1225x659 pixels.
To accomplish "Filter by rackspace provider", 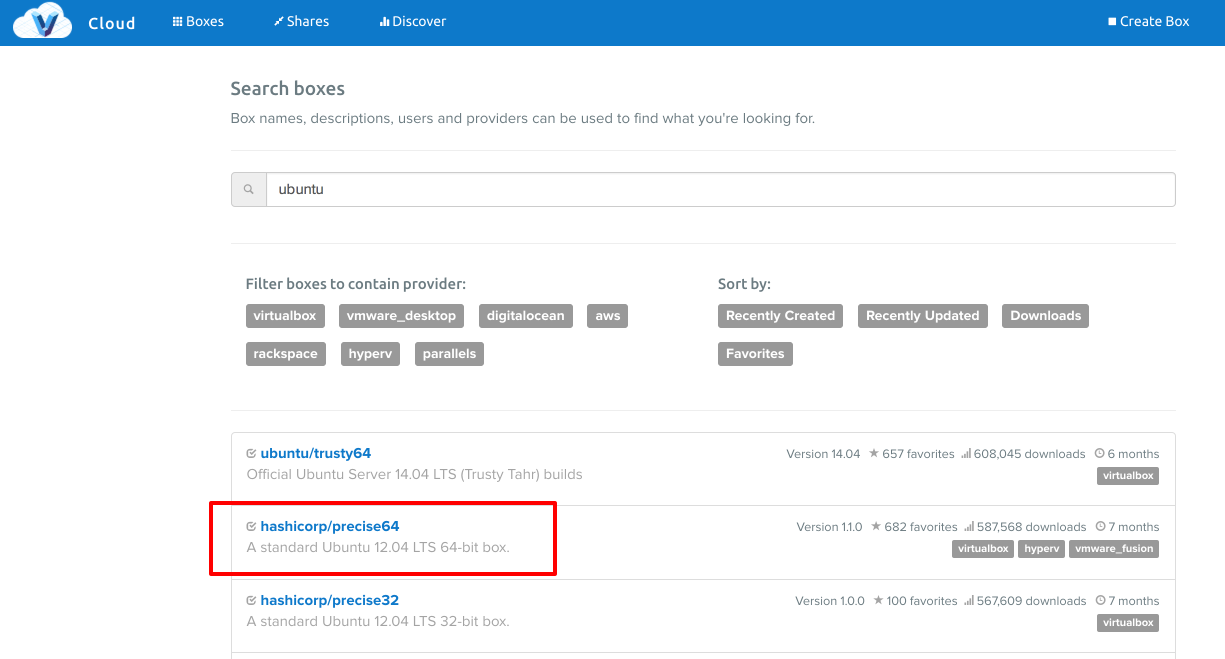I will coord(286,354).
